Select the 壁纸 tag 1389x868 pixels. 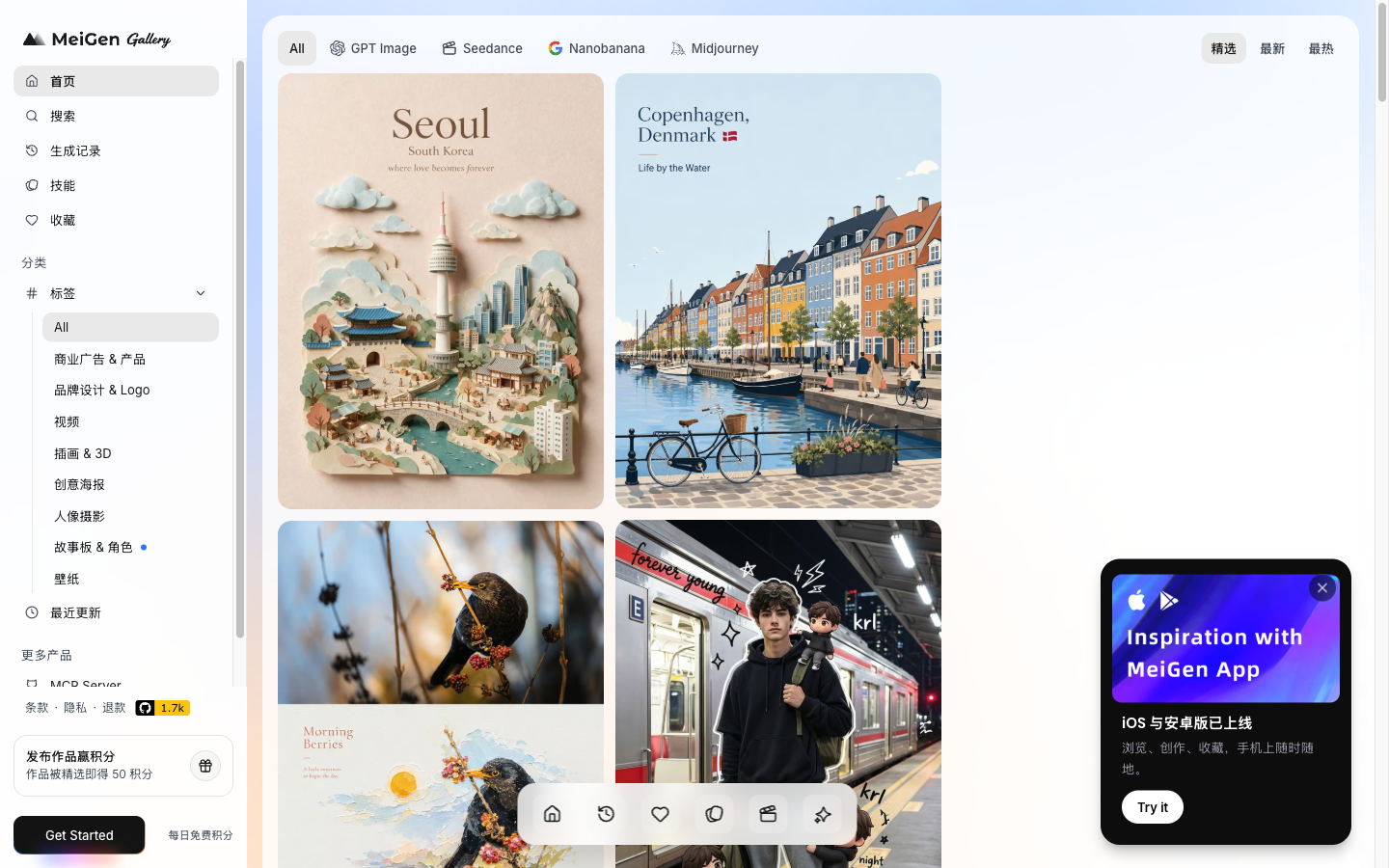click(x=130, y=579)
